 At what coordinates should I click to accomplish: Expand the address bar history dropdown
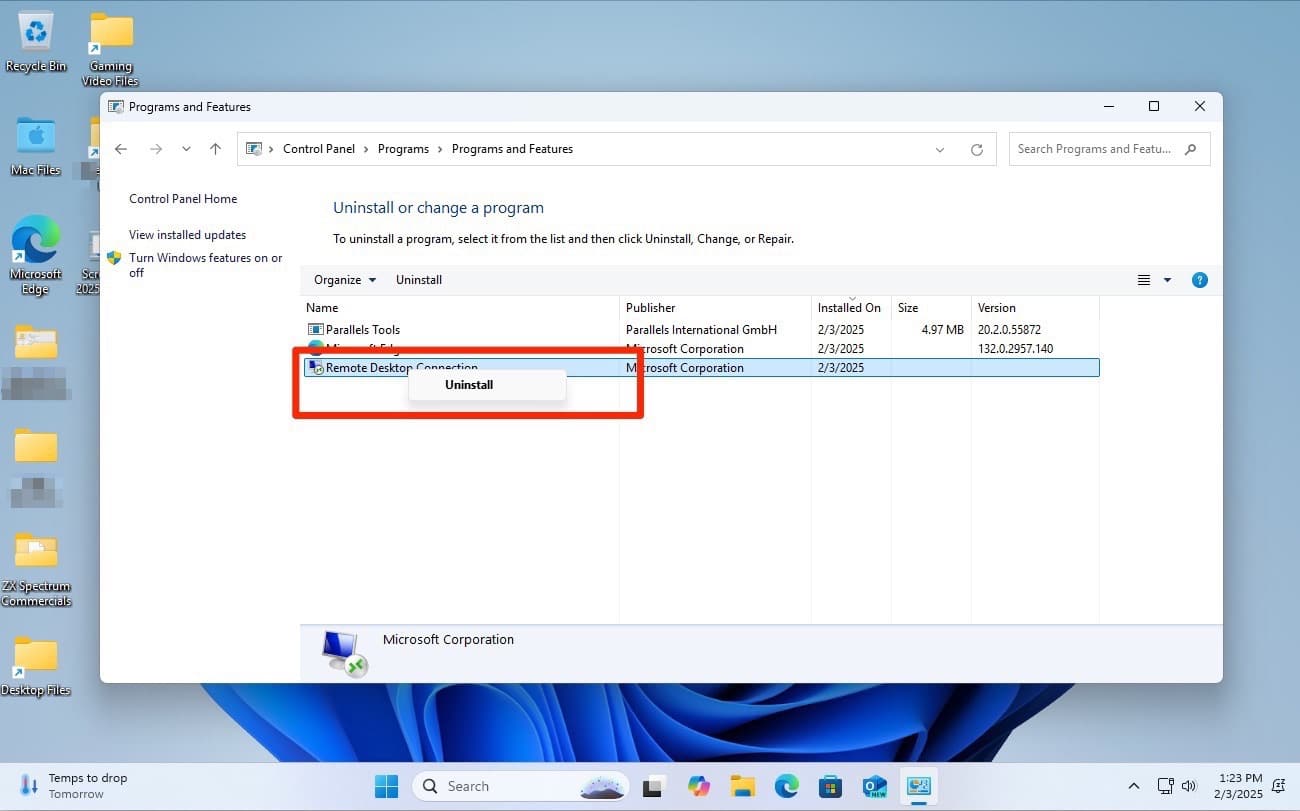point(940,149)
